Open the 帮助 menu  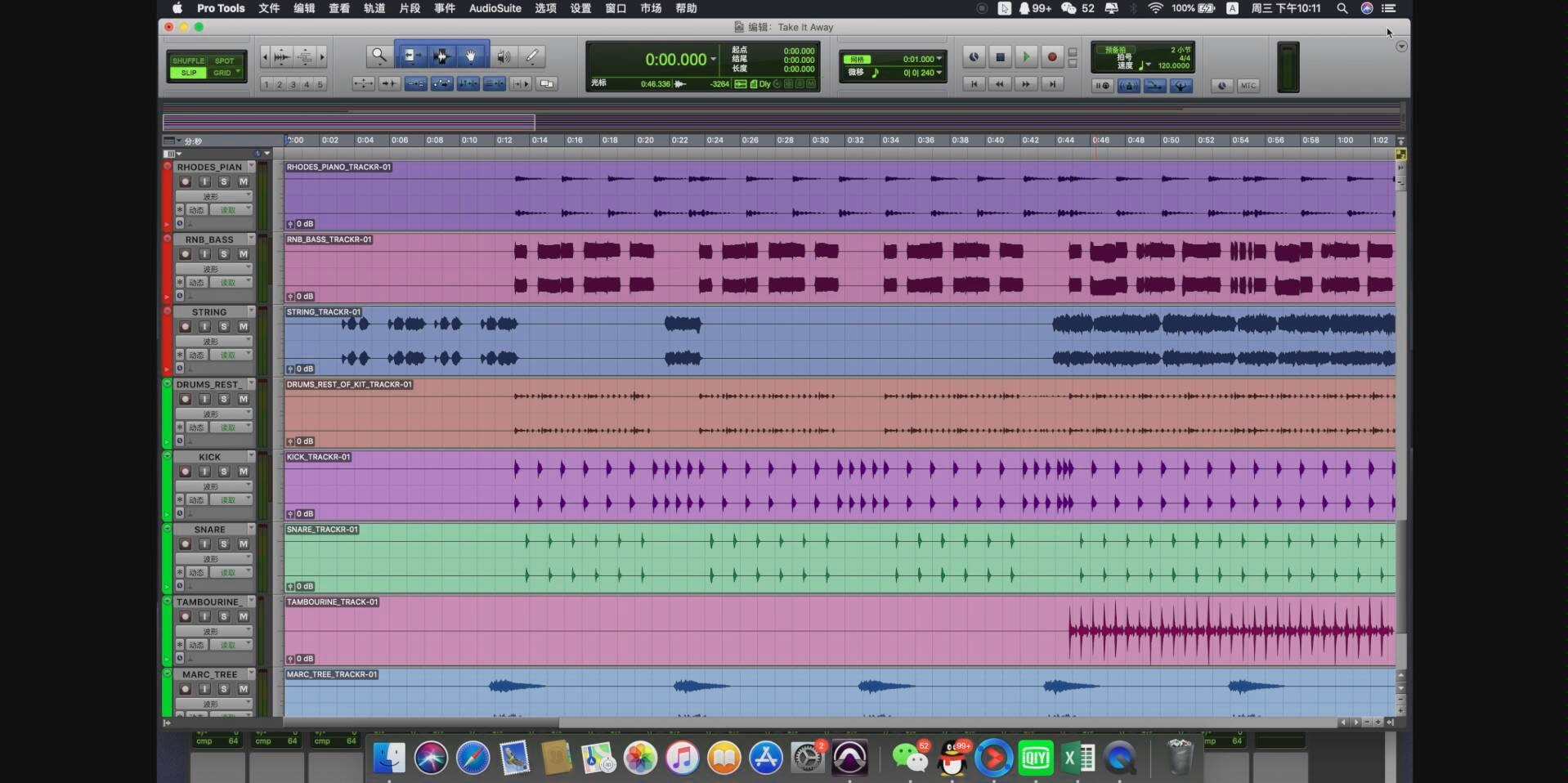686,8
